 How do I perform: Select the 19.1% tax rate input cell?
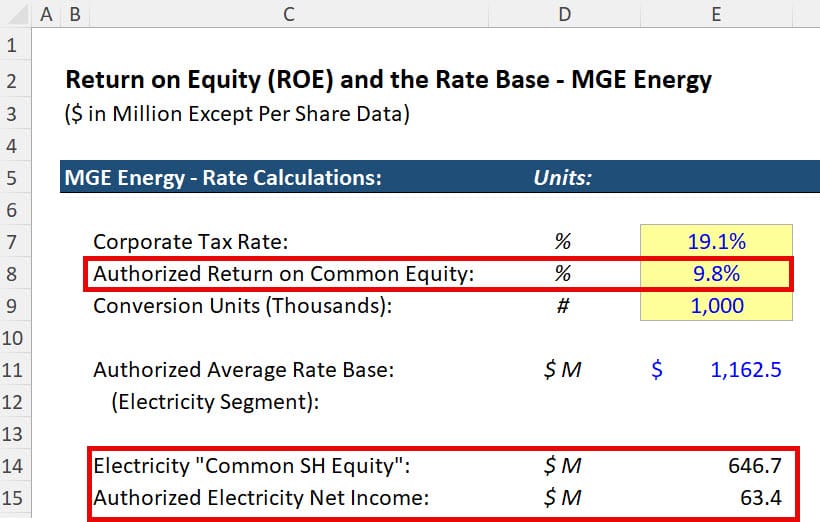click(716, 242)
